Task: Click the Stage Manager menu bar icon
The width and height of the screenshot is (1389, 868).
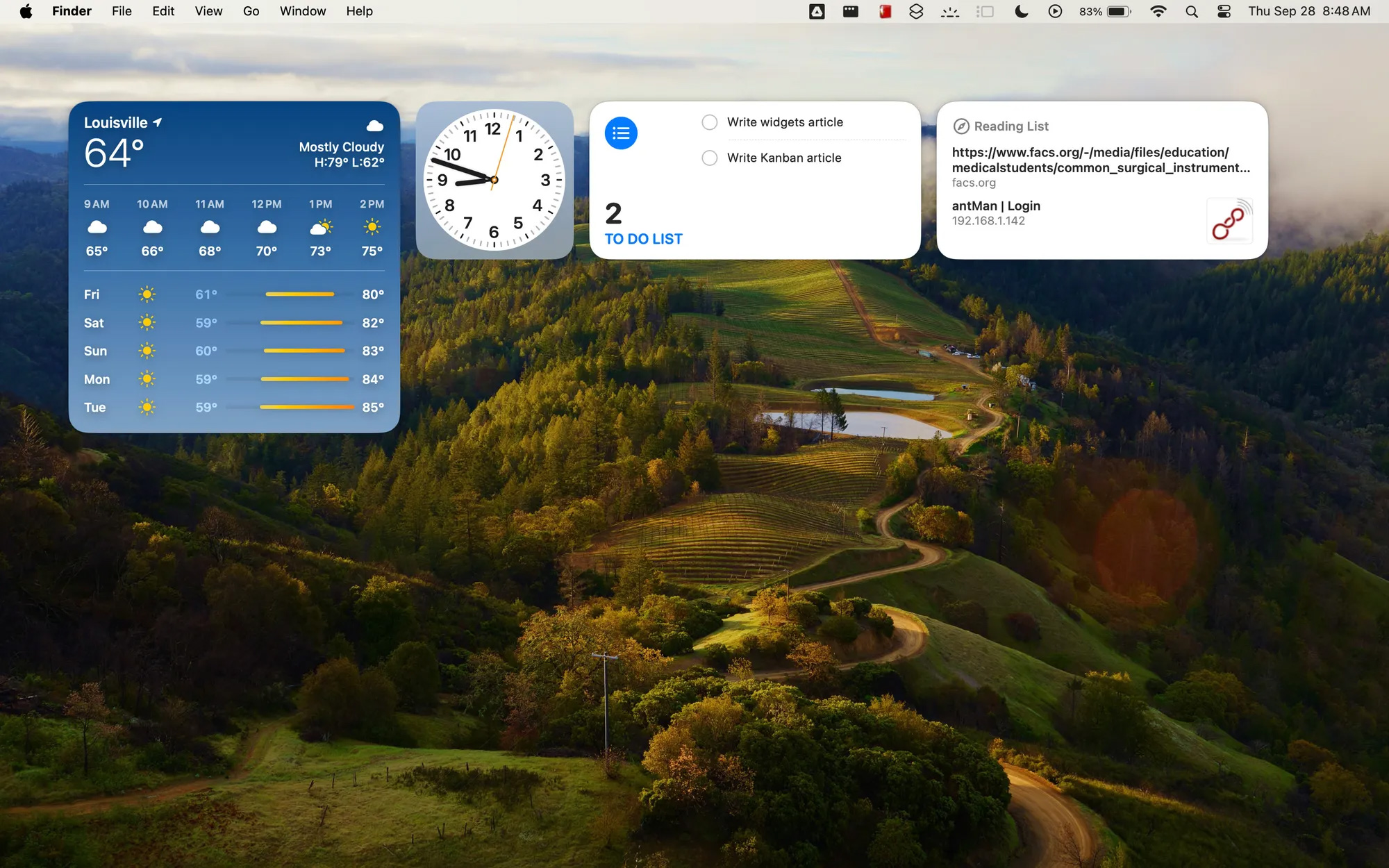Action: pos(985,11)
